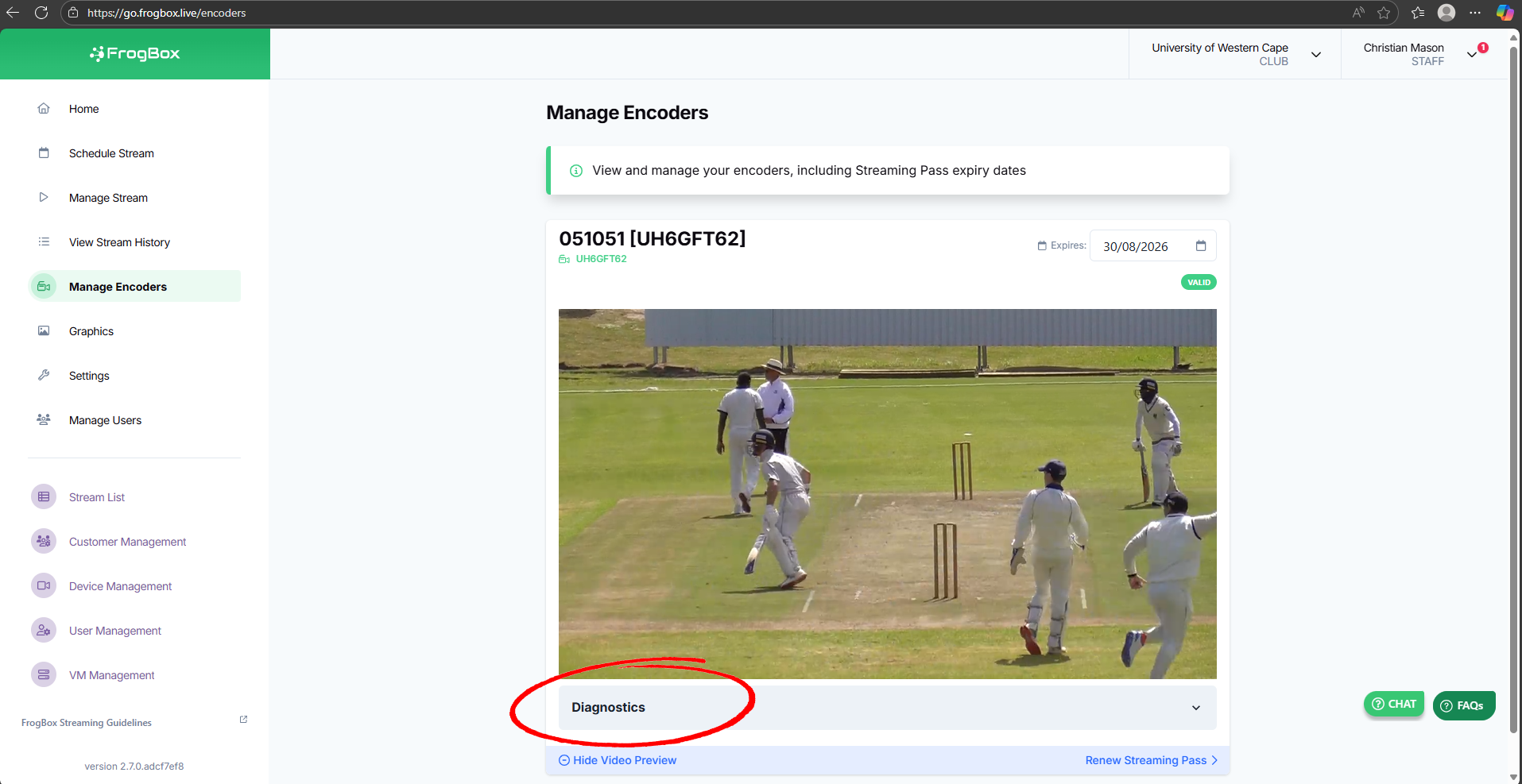Open User Management

pos(115,631)
